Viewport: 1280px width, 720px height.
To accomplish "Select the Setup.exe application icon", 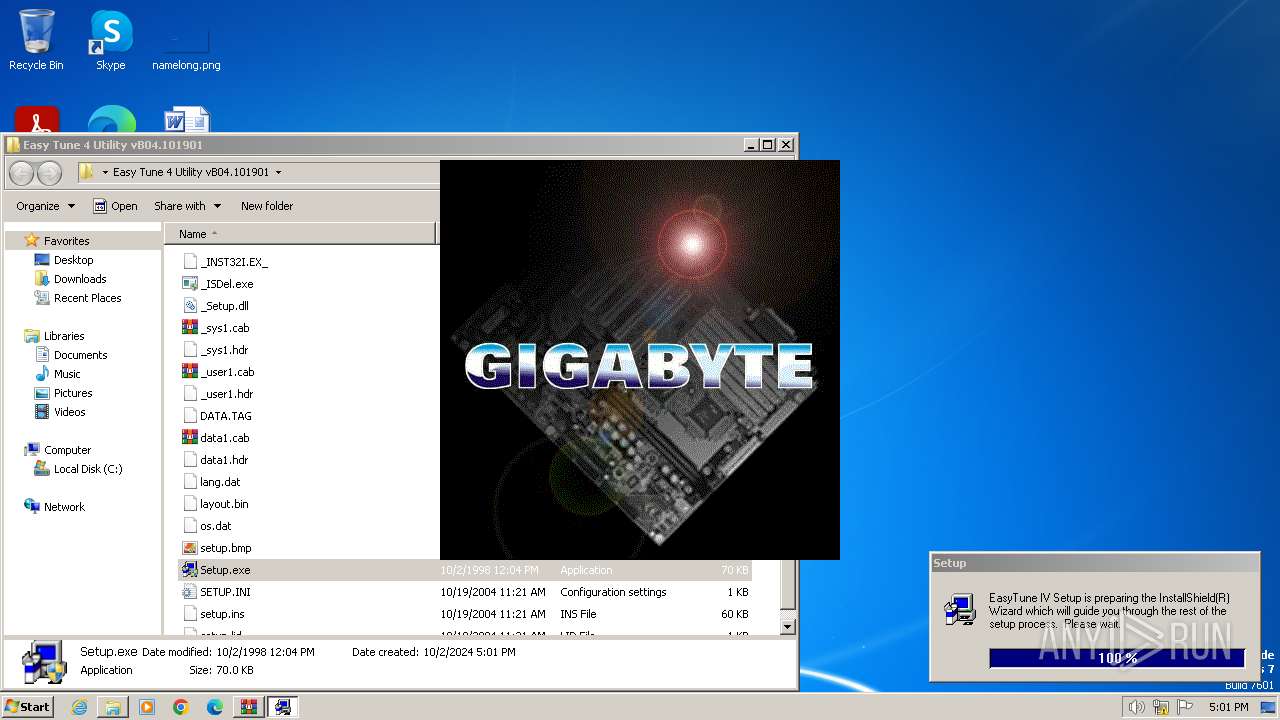I will tap(190, 570).
